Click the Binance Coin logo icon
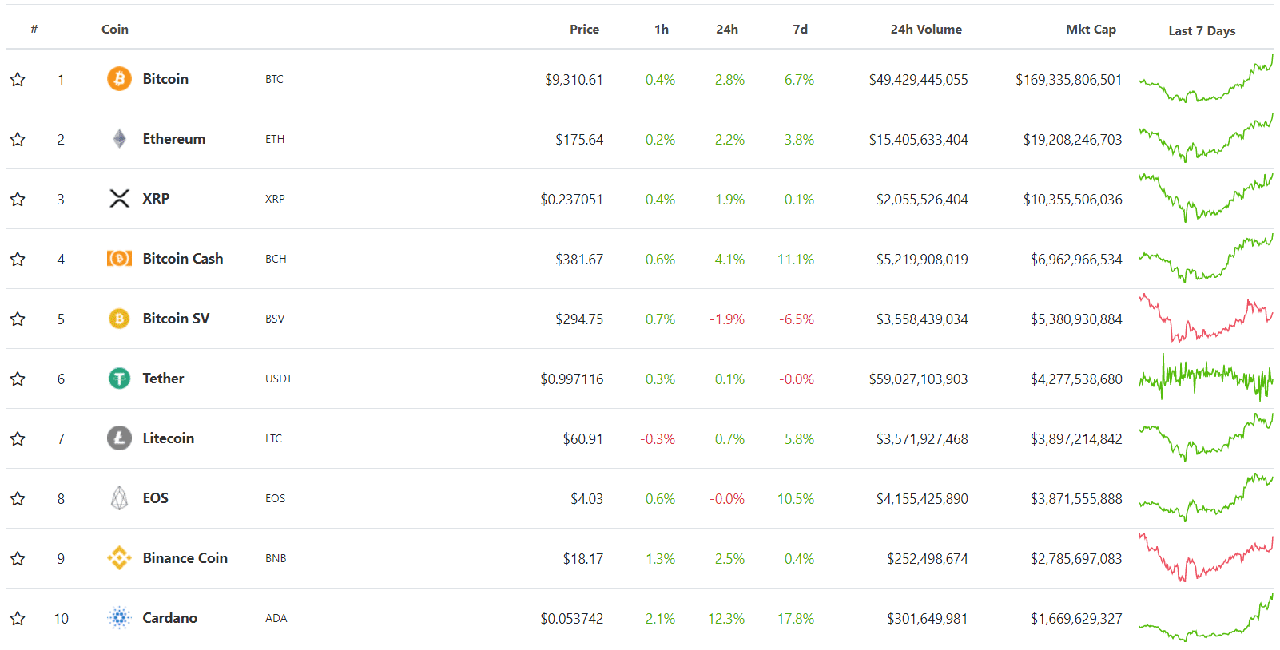The width and height of the screenshot is (1280, 650). point(119,559)
